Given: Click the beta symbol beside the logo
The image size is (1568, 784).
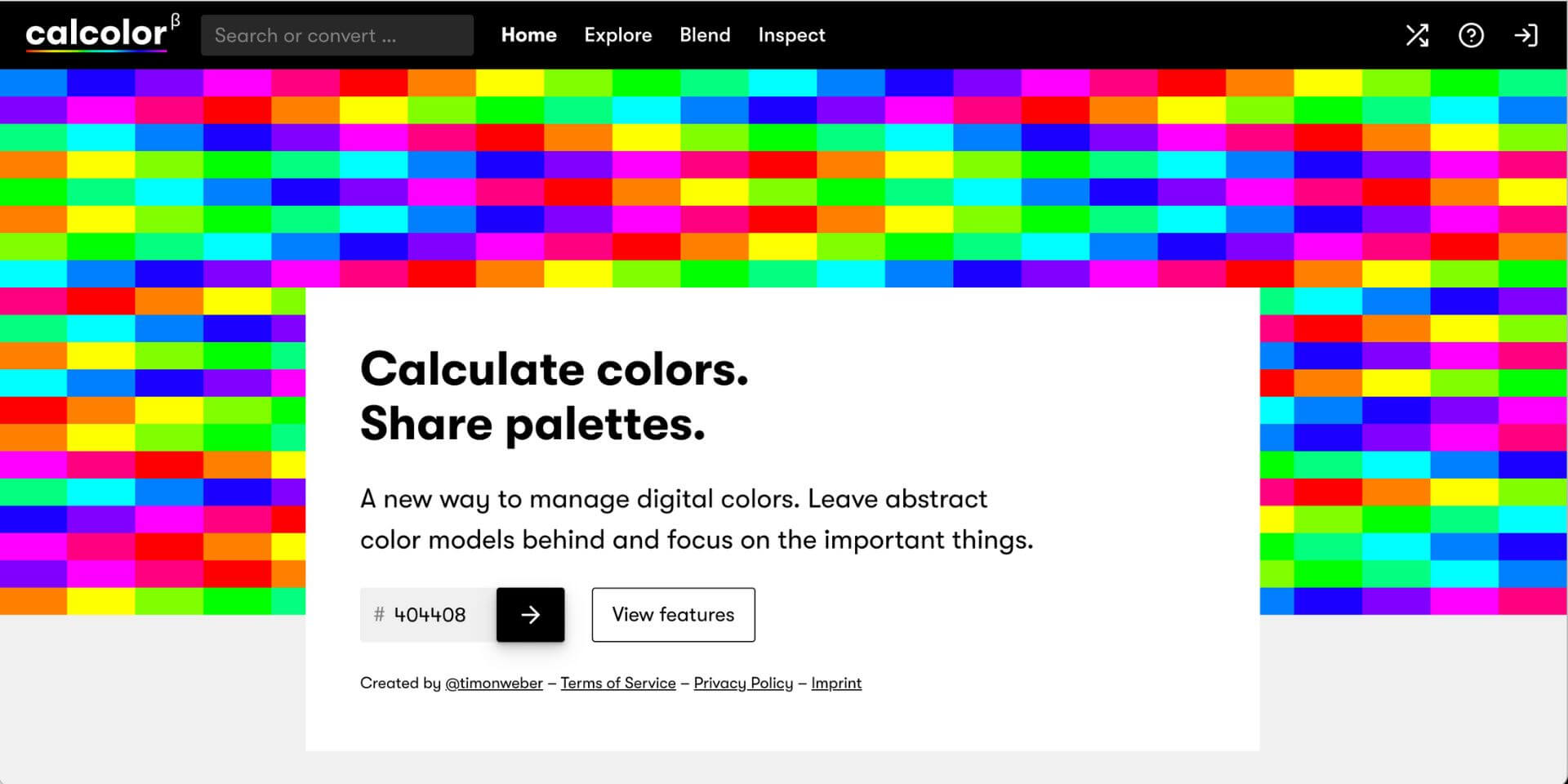Looking at the screenshot, I should pos(176,20).
